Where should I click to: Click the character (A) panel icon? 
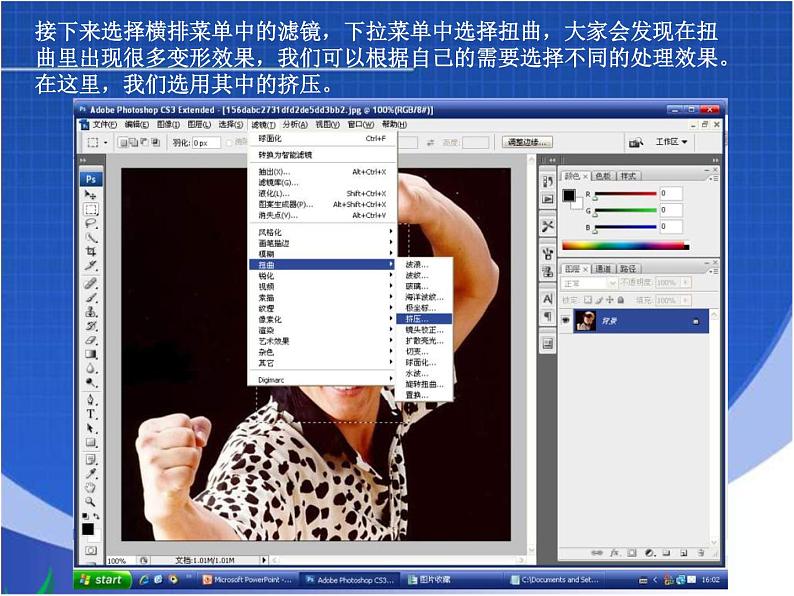(547, 298)
